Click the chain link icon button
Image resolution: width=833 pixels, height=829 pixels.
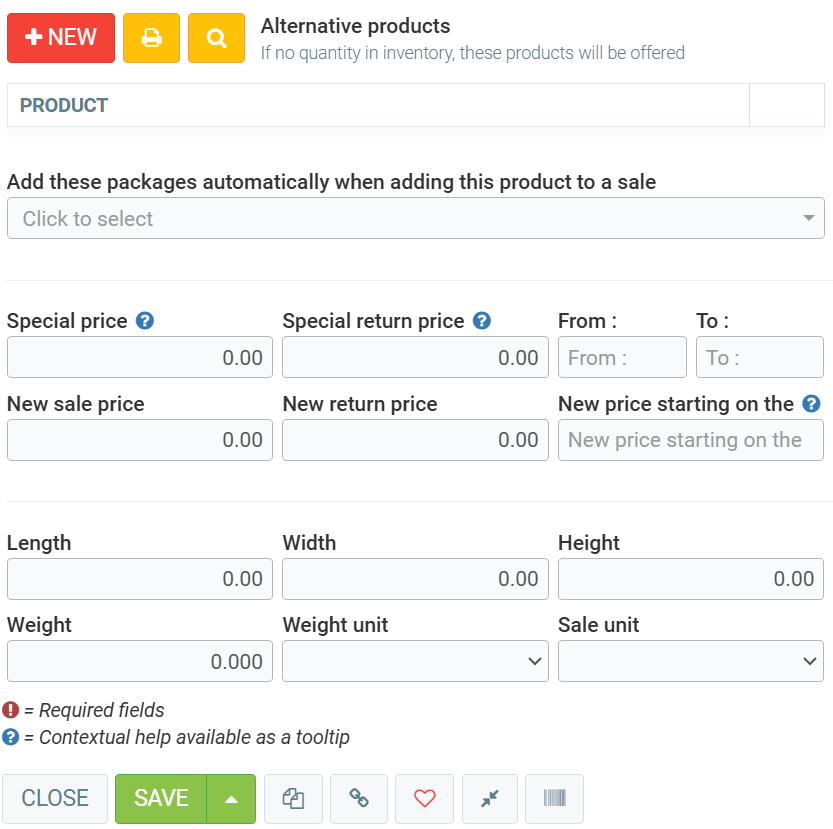(359, 798)
